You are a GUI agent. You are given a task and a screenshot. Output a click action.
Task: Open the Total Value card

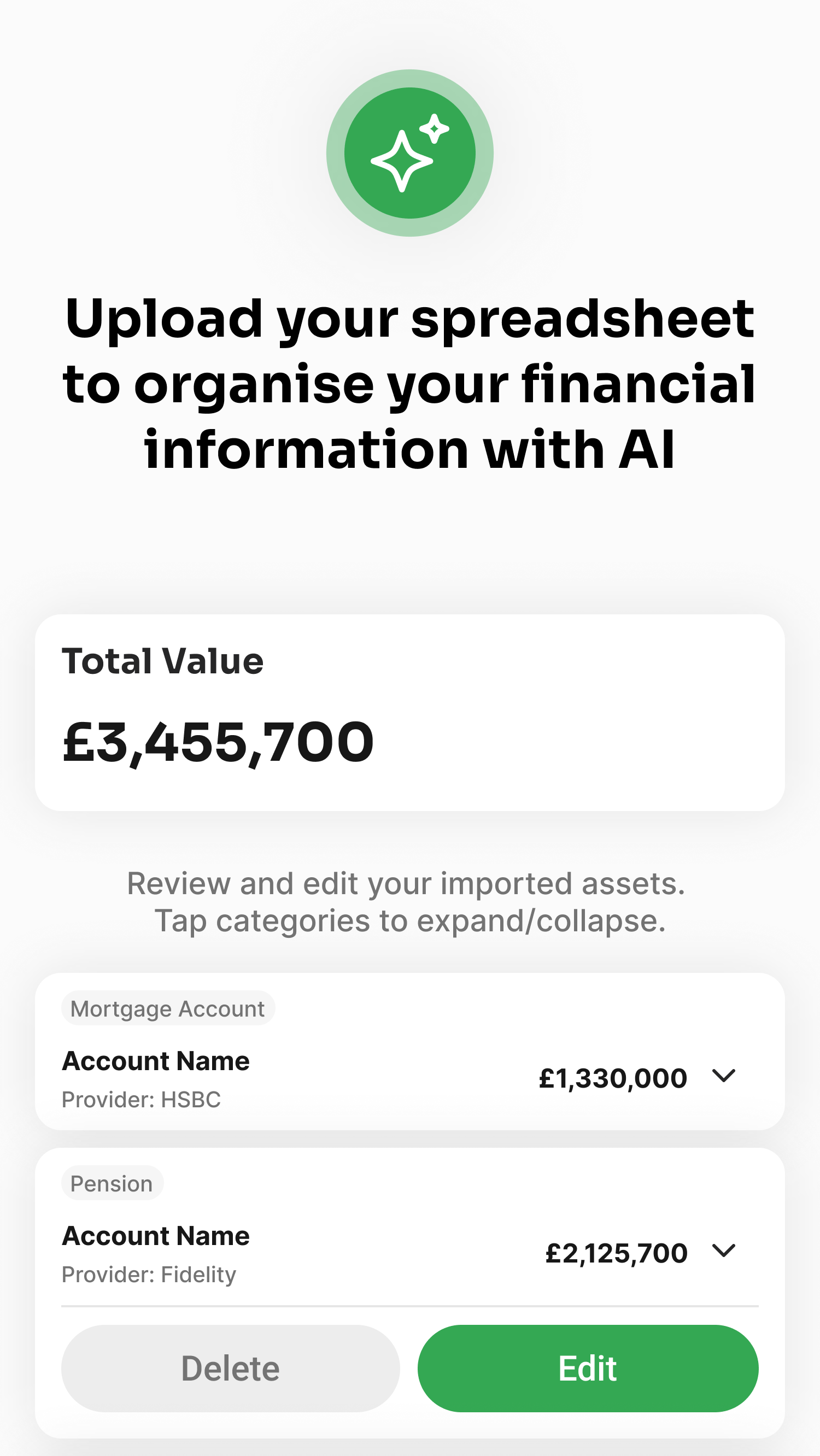coord(410,712)
